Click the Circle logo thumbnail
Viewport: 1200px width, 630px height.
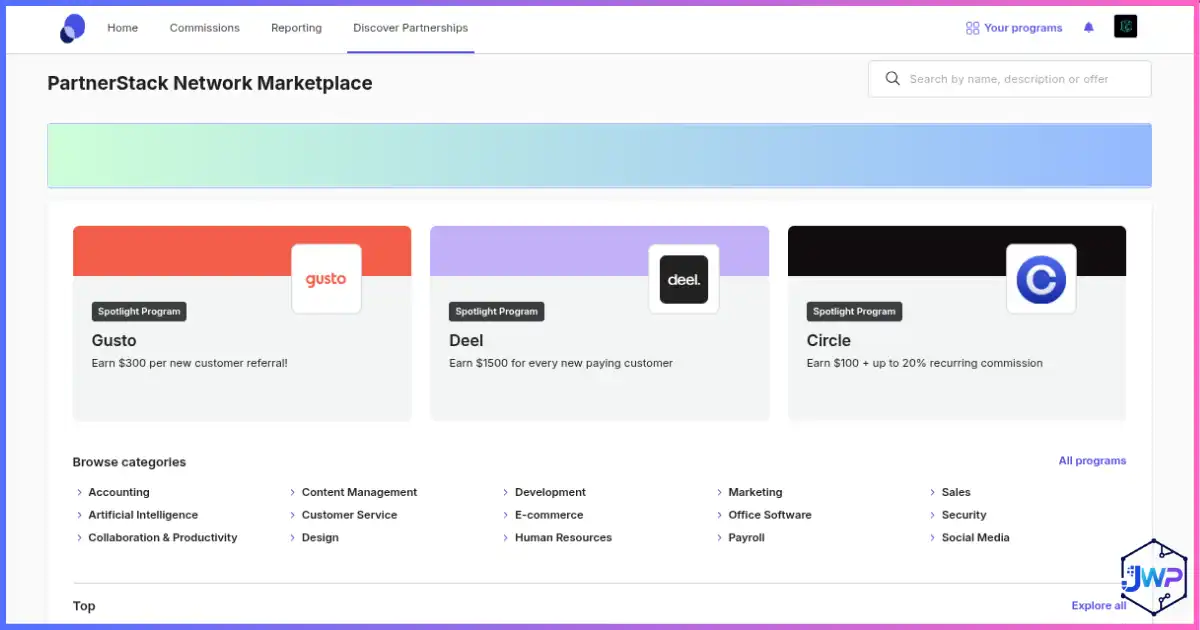pos(1041,279)
